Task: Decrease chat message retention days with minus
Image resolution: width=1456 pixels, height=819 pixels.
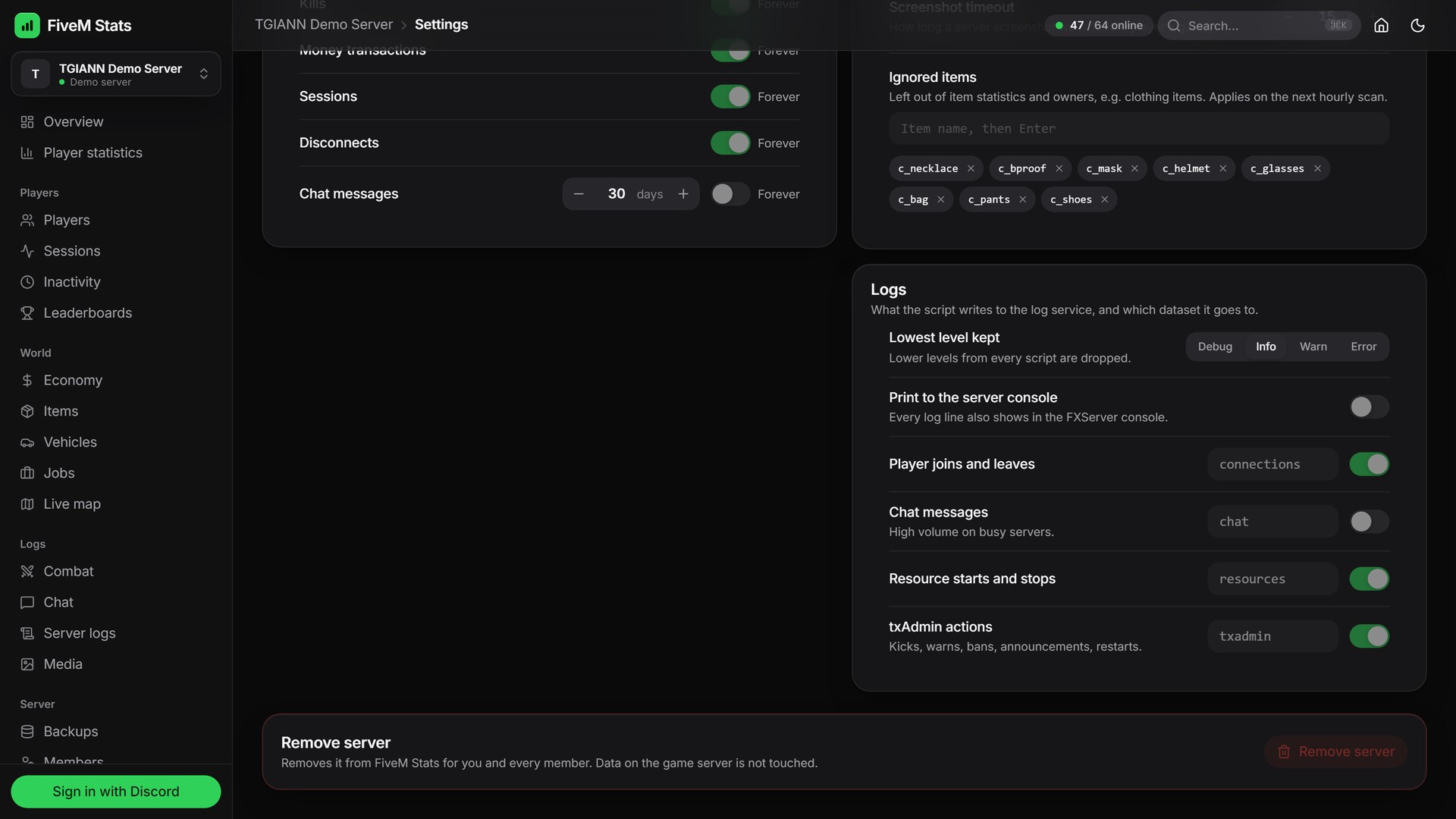Action: [579, 194]
